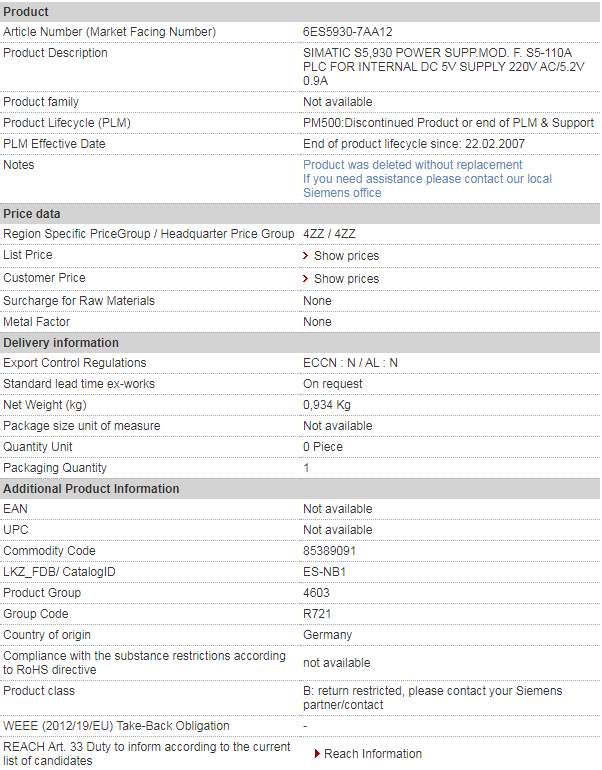
Task: Click the red arrow before Reach Information
Action: pos(317,754)
